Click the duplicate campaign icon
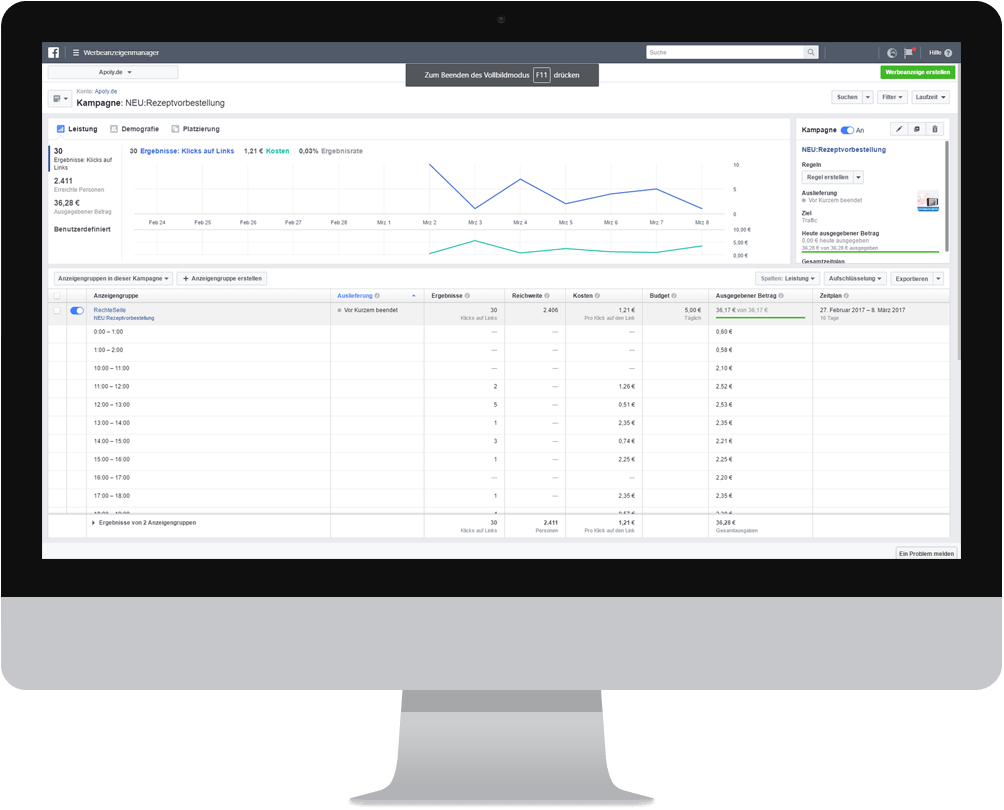Viewport: 1004px width, 810px height. pyautogui.click(x=916, y=129)
